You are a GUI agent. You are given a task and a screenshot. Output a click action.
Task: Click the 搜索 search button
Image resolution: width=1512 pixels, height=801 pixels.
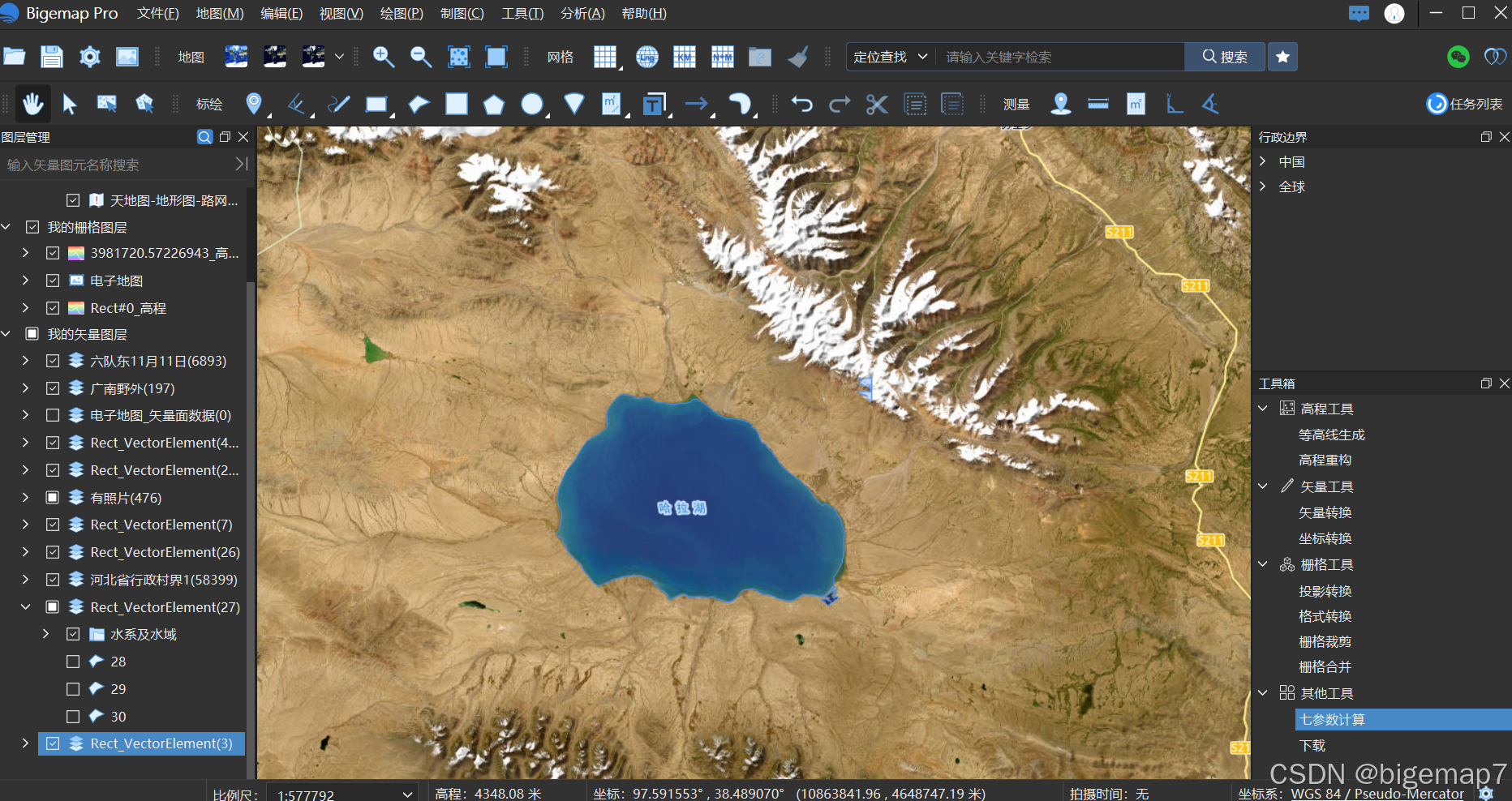pos(1225,57)
